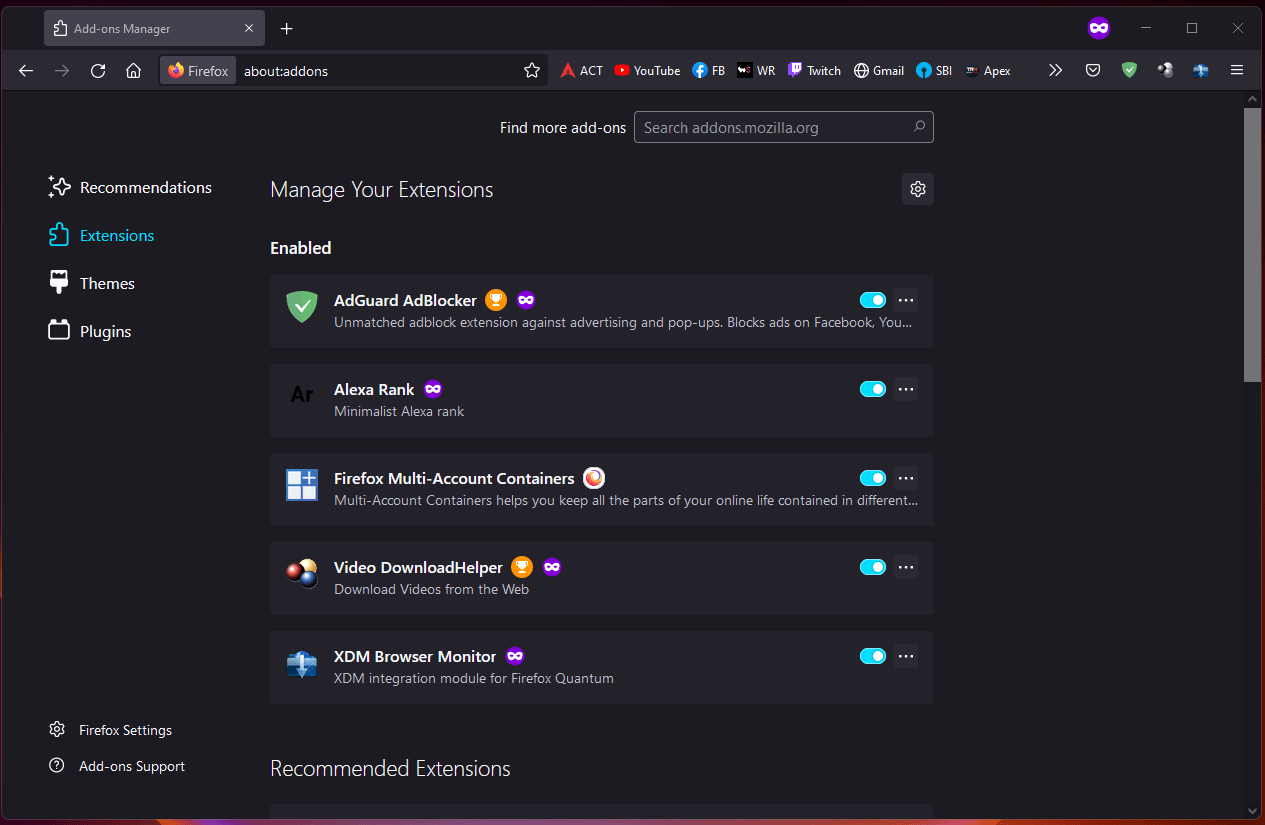Open the Firefox home page icon
Image resolution: width=1265 pixels, height=825 pixels.
133,70
